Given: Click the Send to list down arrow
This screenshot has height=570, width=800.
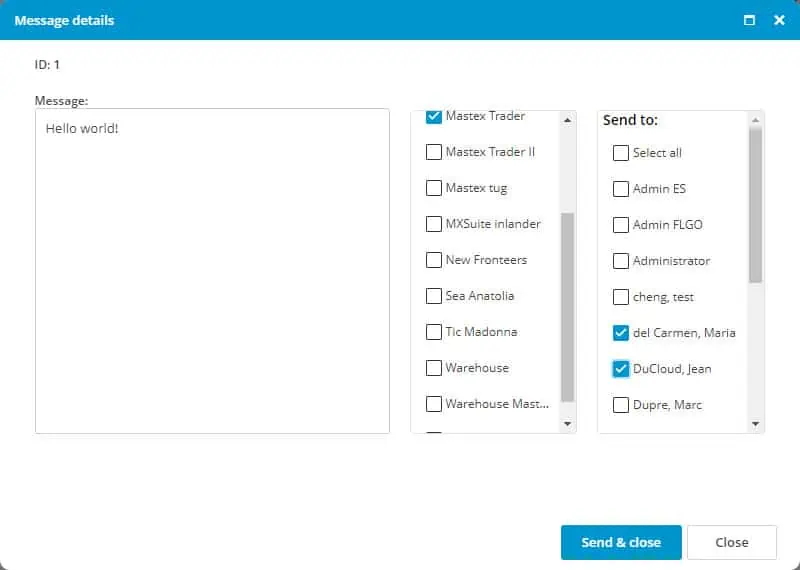Looking at the screenshot, I should (755, 424).
